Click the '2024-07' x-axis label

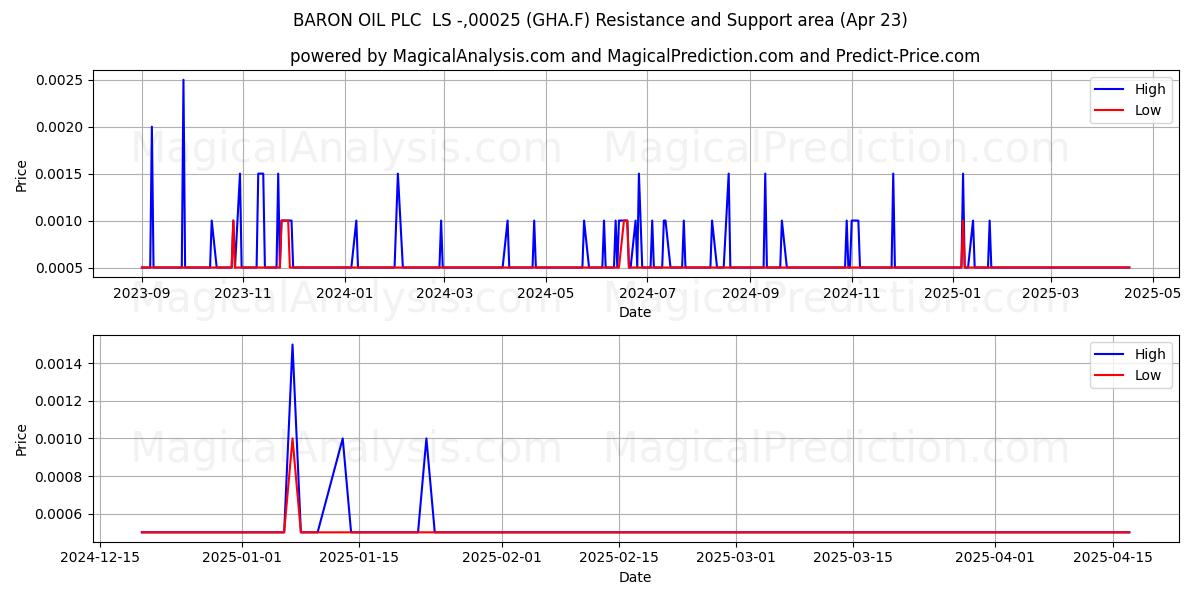(647, 293)
